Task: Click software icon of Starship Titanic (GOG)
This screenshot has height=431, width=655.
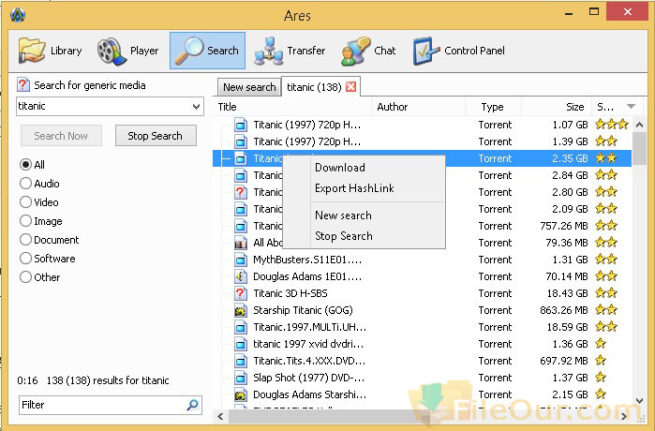Action: tap(241, 310)
